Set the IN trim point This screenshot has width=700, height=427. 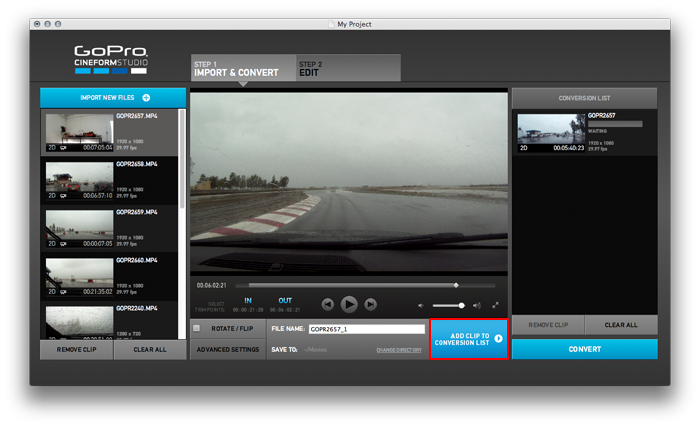[248, 301]
